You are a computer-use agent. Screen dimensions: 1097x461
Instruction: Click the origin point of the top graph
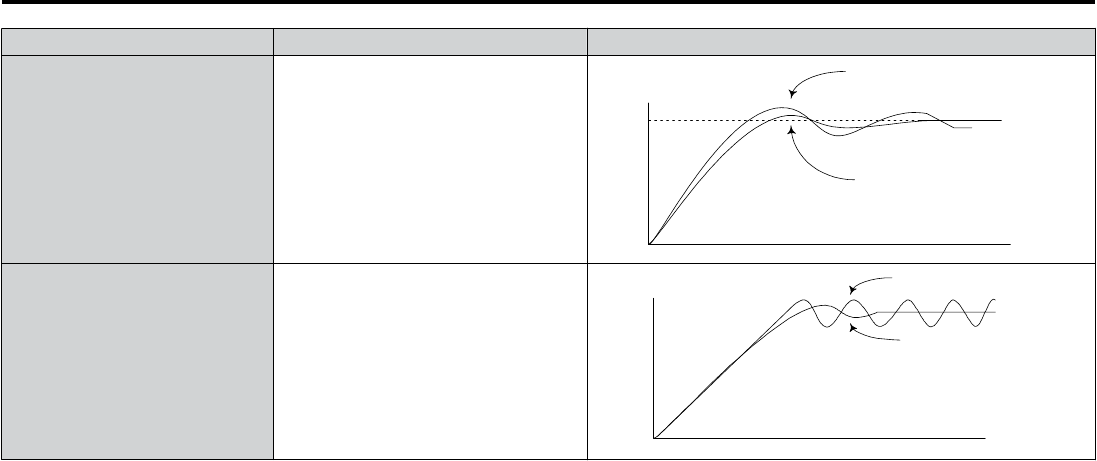pyautogui.click(x=650, y=244)
